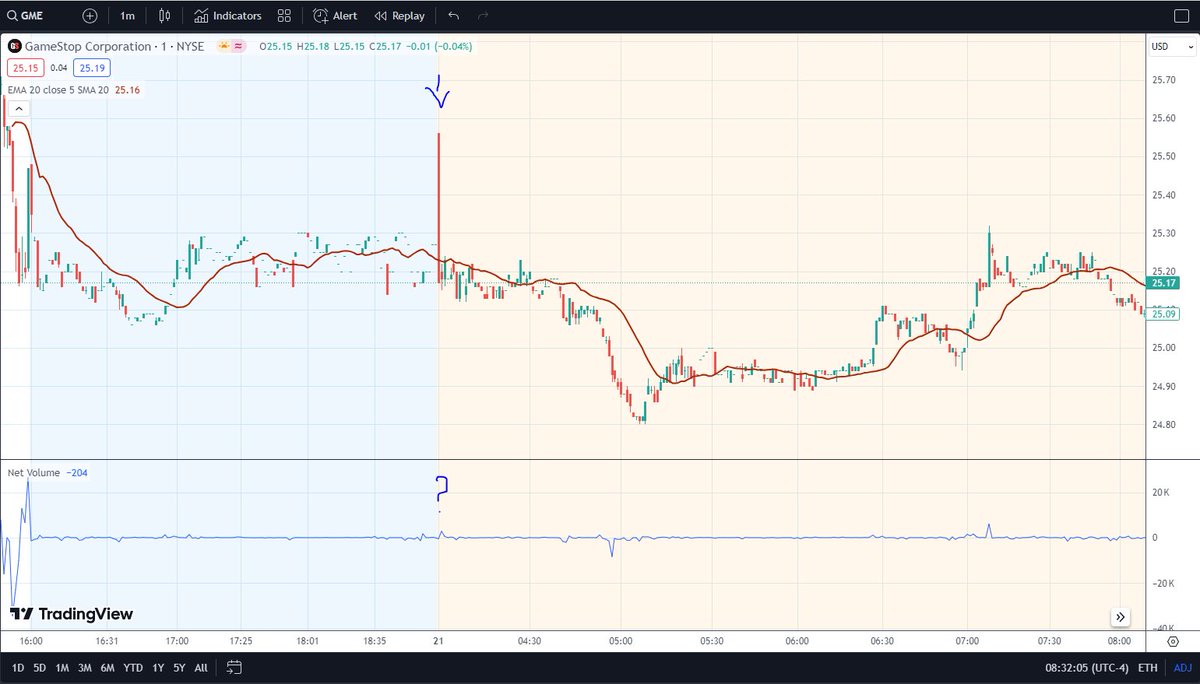Viewport: 1200px width, 684px height.
Task: Start bar Replay mode
Action: click(400, 16)
